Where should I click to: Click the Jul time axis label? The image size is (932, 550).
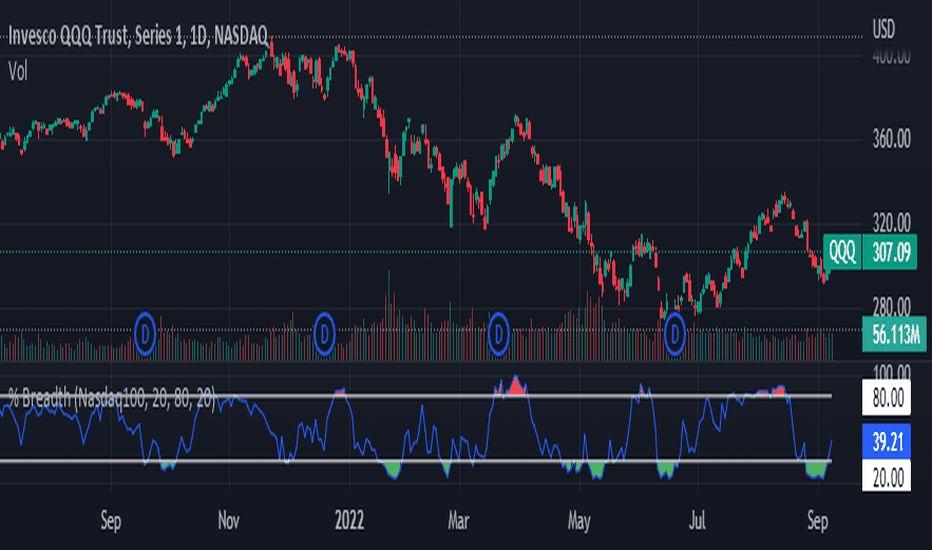coord(697,521)
